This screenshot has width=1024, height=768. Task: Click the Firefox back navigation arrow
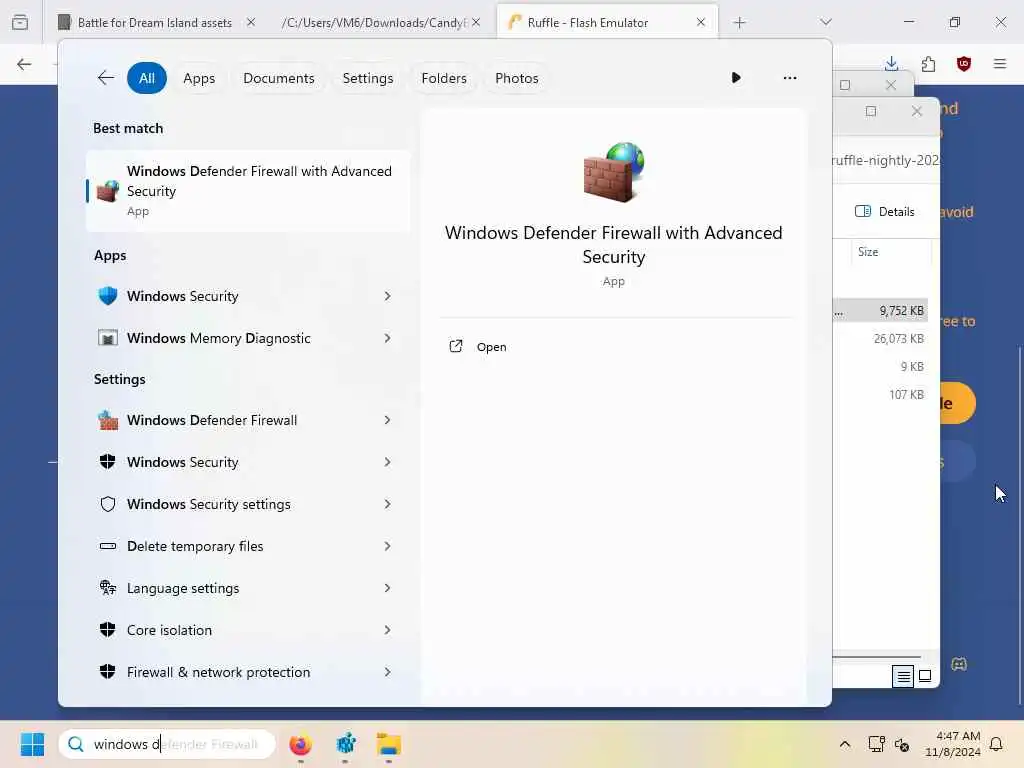coord(24,64)
